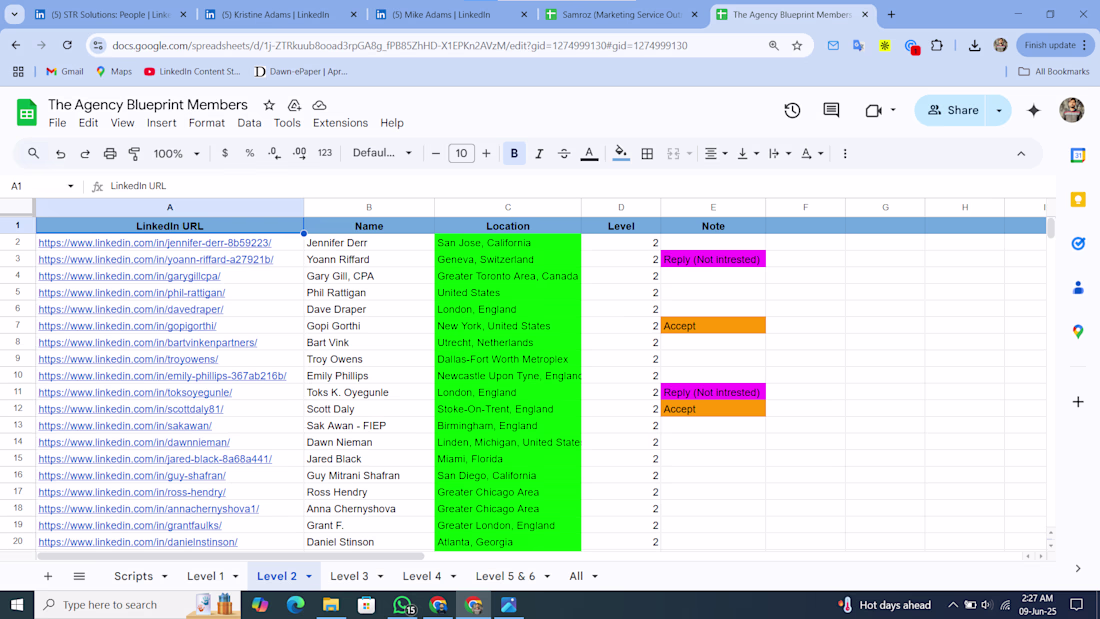Open the Name box dropdown arrow

tap(70, 186)
